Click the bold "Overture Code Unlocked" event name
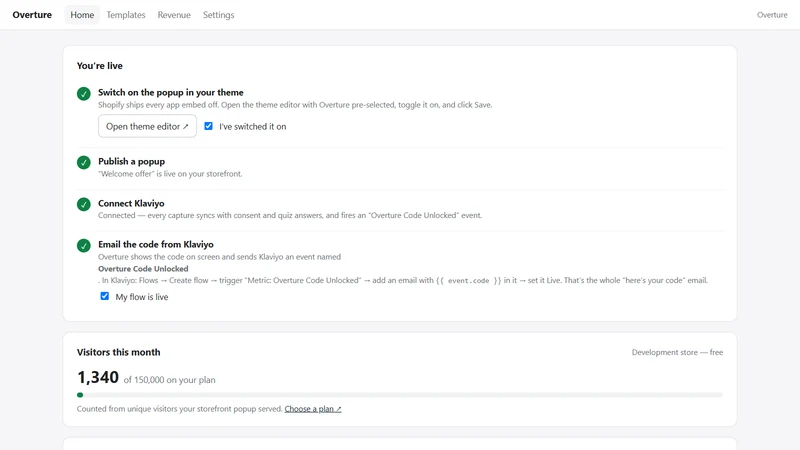Screen dimensions: 800x450 pos(143,268)
